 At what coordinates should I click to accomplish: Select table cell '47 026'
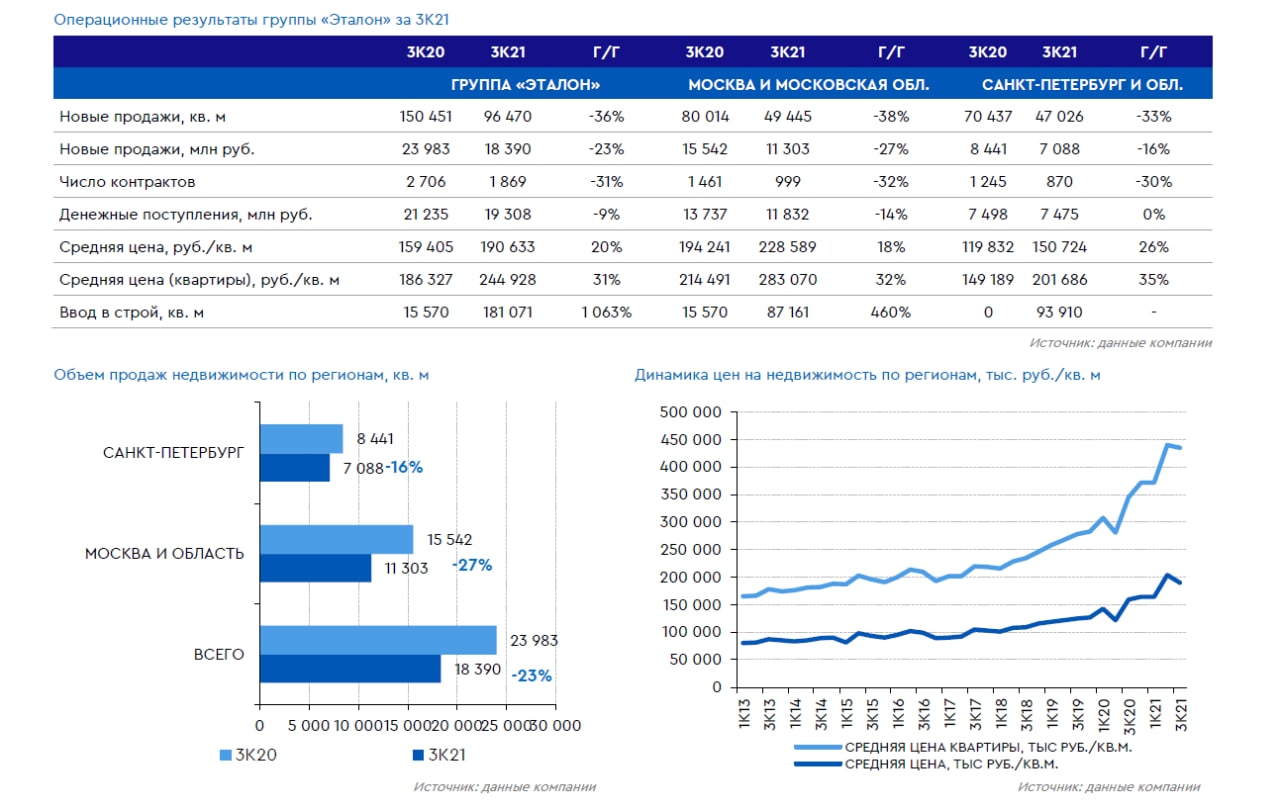pos(1059,117)
